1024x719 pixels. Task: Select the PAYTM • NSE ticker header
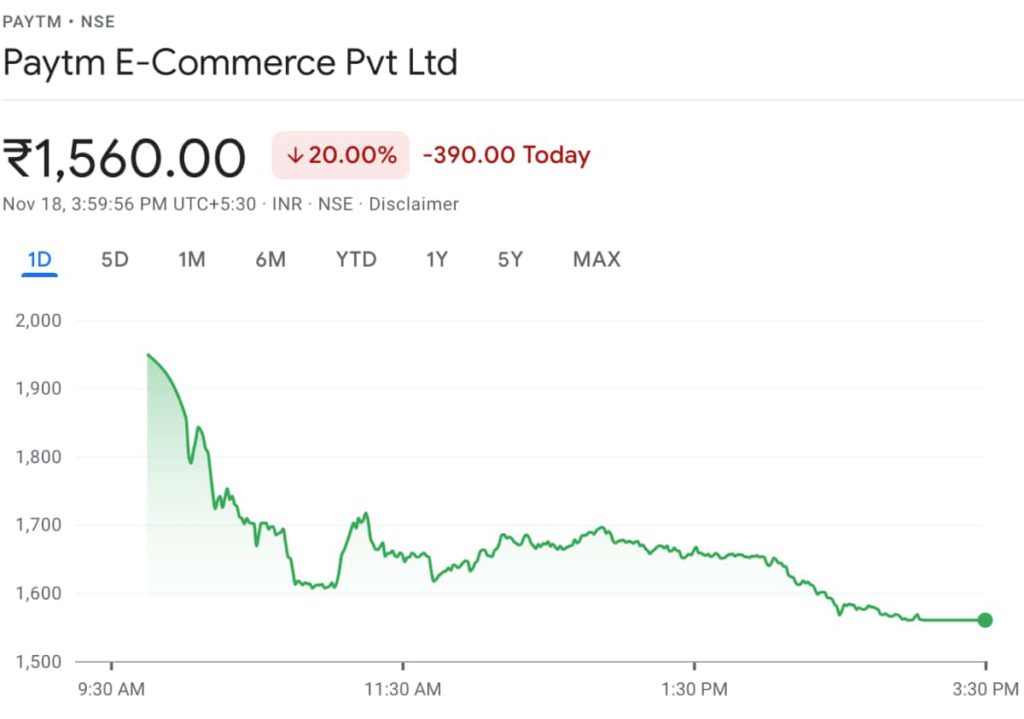[x=60, y=21]
